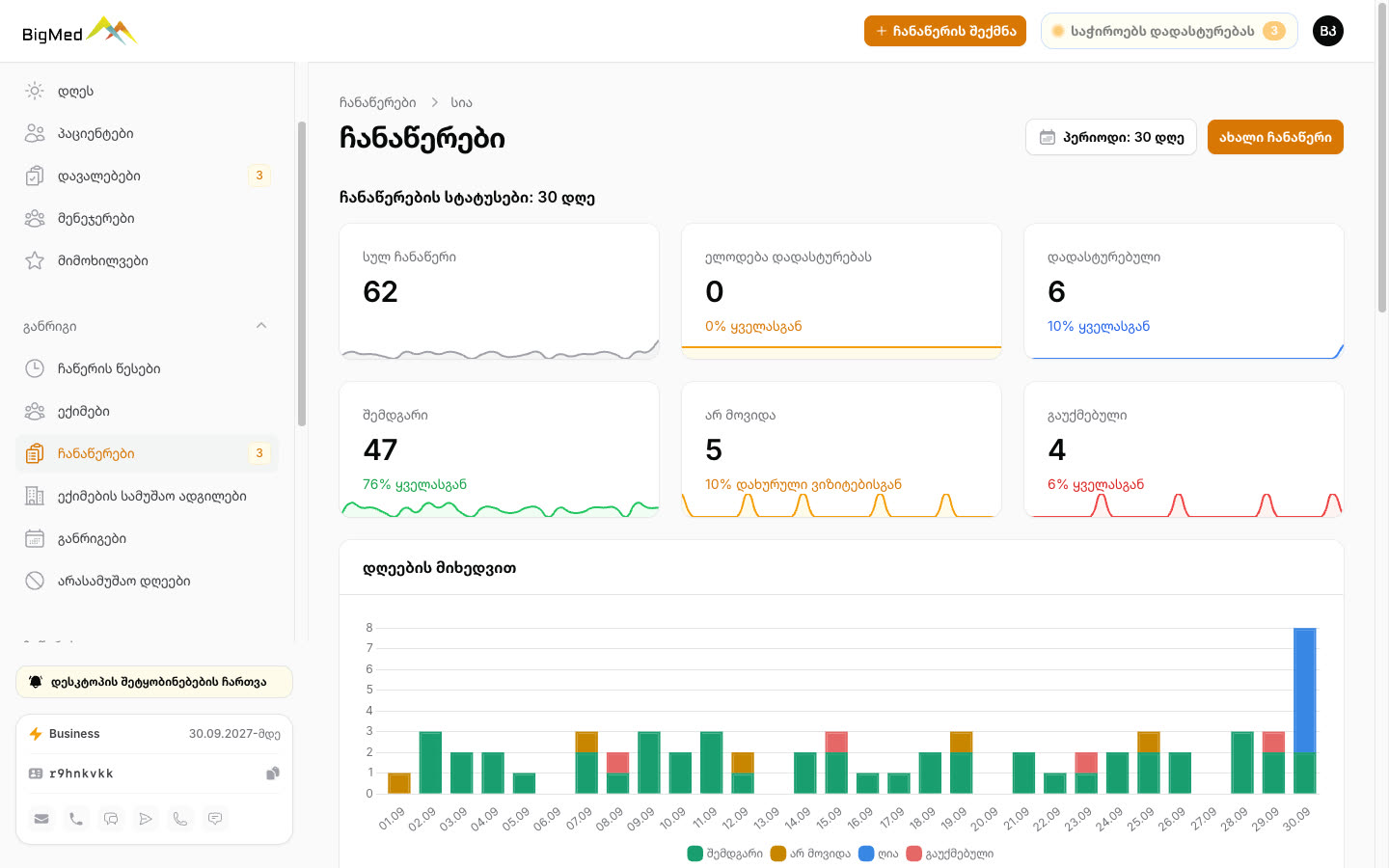Viewport: 1389px width, 868px height.
Task: Toggle the შემდგარი series in the chart legend
Action: pos(724,854)
